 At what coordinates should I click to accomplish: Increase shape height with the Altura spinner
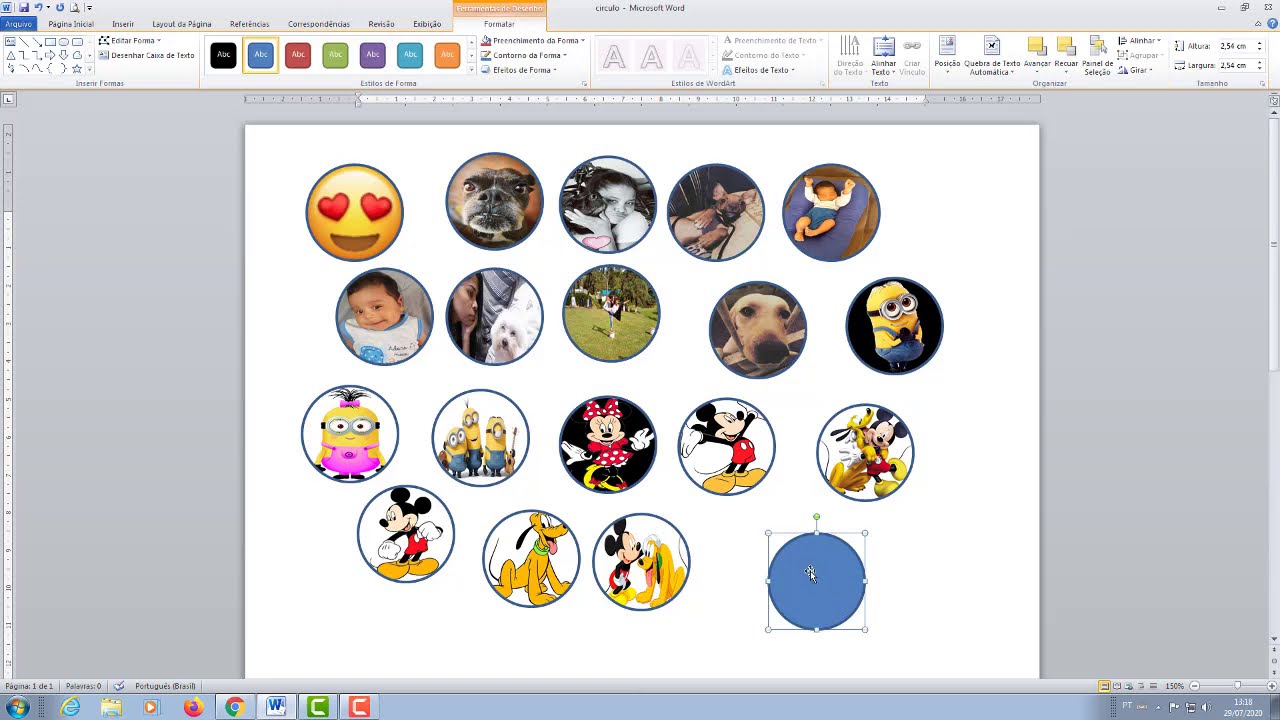pos(1260,43)
